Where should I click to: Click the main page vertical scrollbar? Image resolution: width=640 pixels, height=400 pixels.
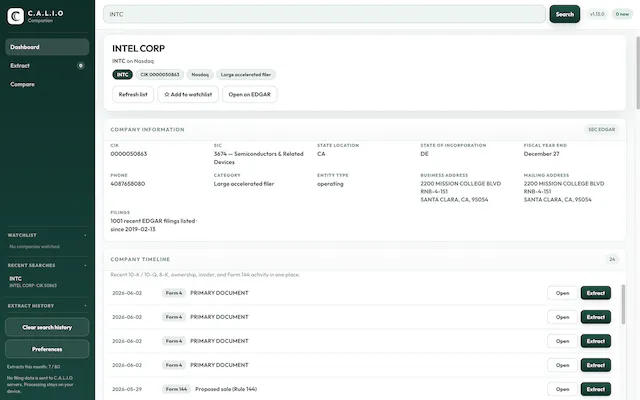click(x=638, y=73)
